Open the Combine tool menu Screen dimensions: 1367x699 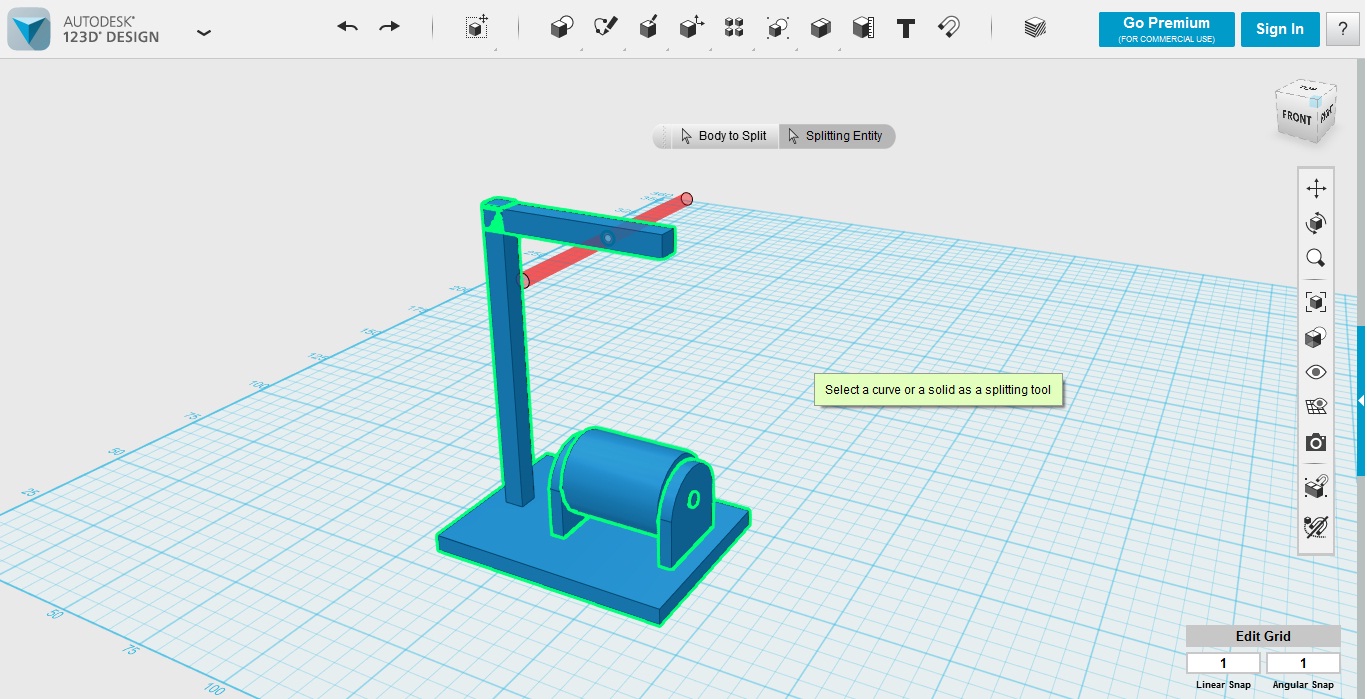820,28
